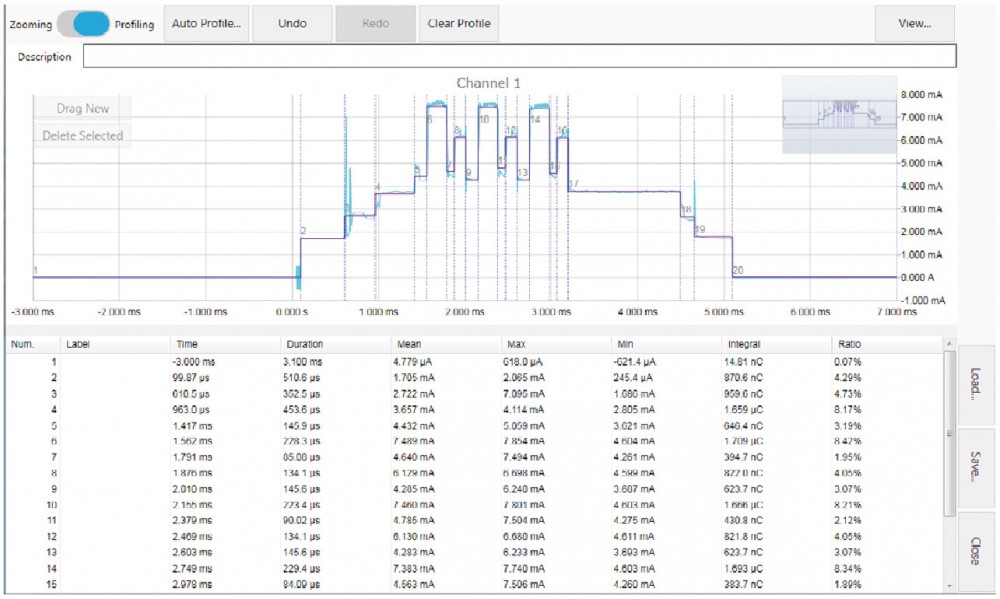Viewport: 1000px width, 599px height.
Task: Click Mean cell "7.489 mA"
Action: click(414, 441)
